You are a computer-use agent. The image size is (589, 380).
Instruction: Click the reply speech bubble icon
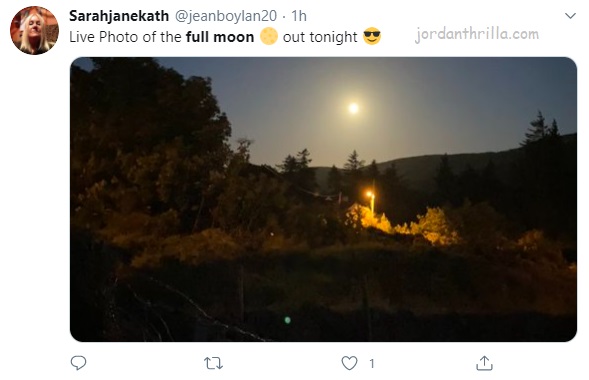click(79, 363)
